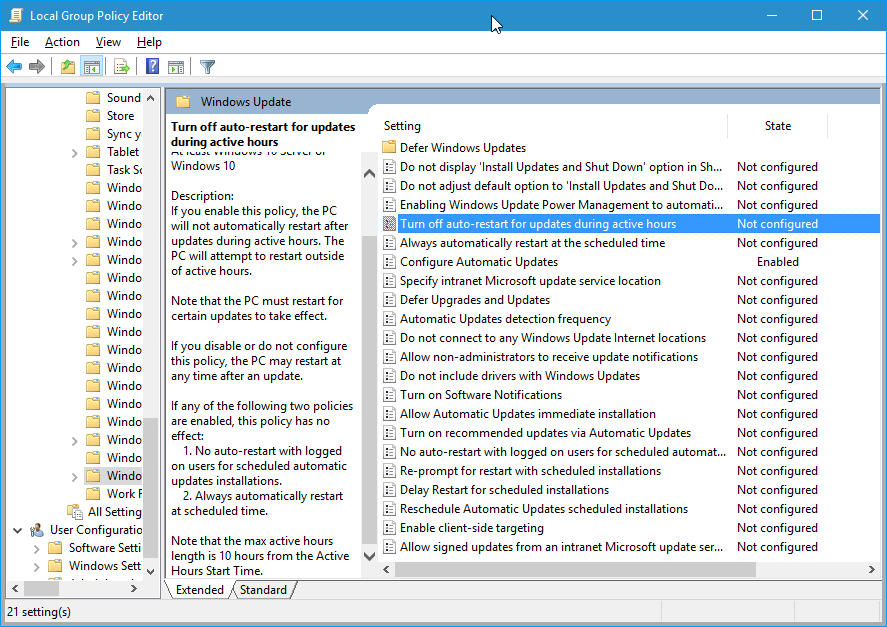Click the tree pane horizontal scroll left arrow
887x627 pixels.
tap(15, 589)
